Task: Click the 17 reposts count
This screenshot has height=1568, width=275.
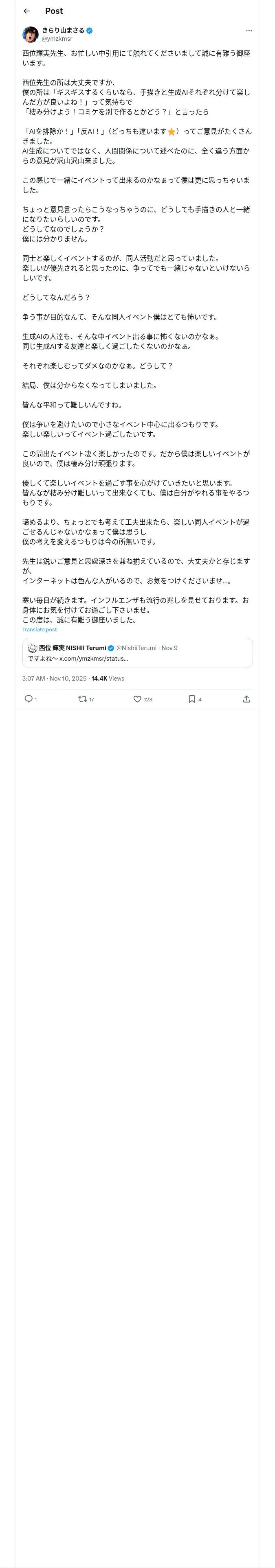Action: (92, 699)
